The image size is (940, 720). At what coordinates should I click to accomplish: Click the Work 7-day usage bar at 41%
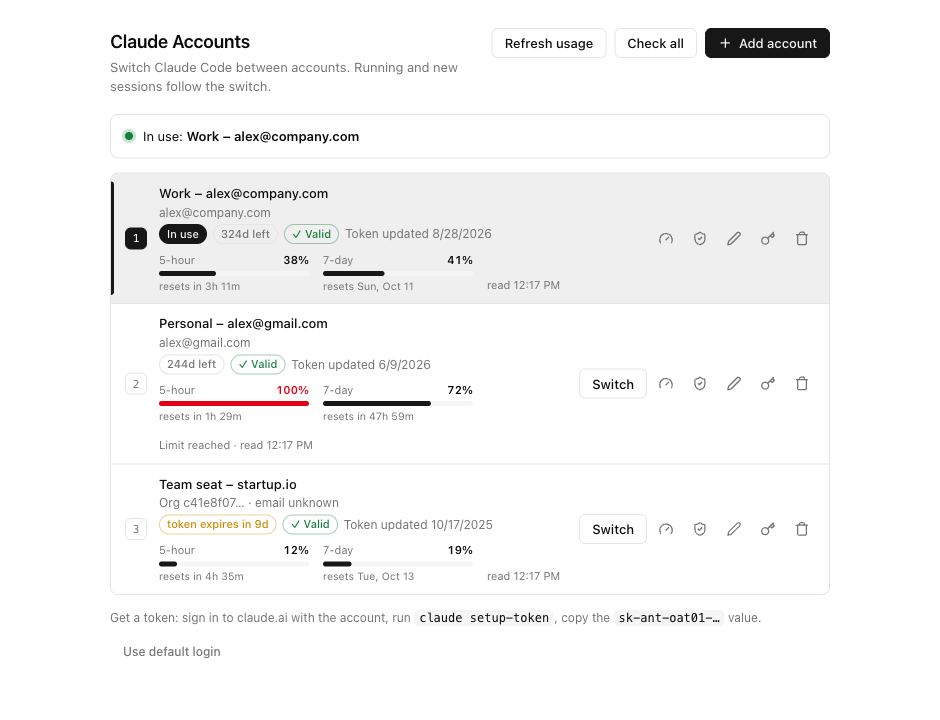pyautogui.click(x=398, y=273)
